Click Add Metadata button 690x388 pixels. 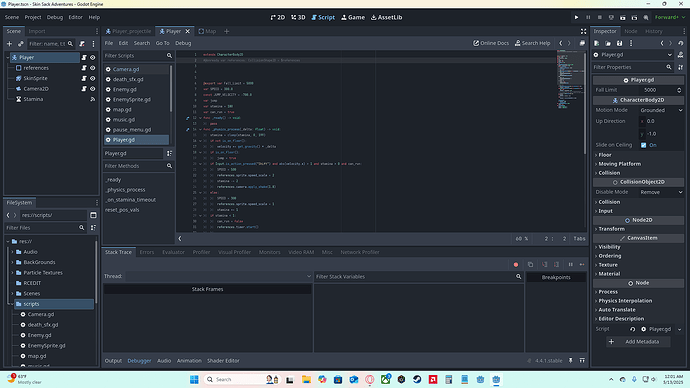coord(638,341)
